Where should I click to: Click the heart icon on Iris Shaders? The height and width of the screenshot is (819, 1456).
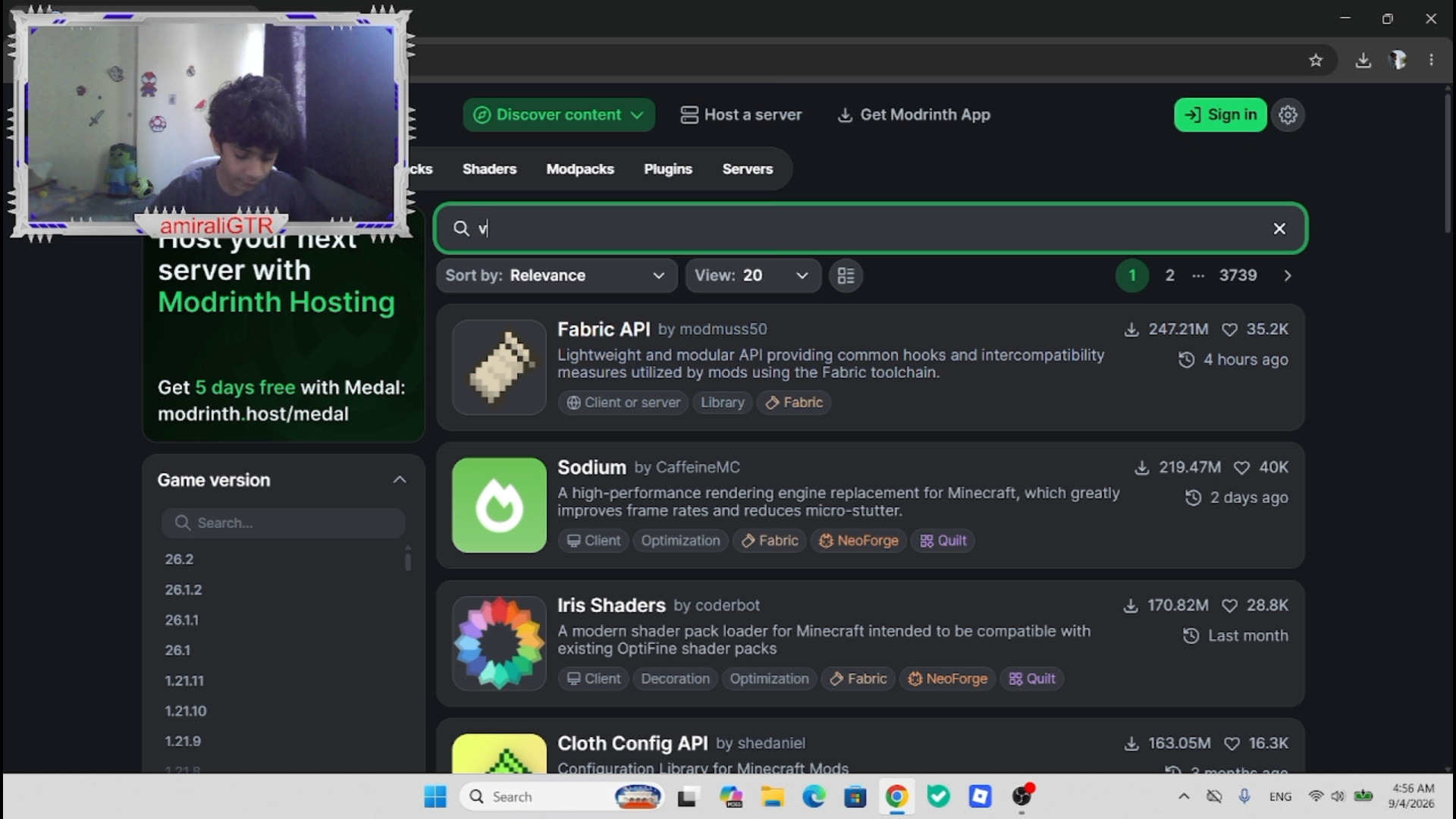pyautogui.click(x=1229, y=605)
